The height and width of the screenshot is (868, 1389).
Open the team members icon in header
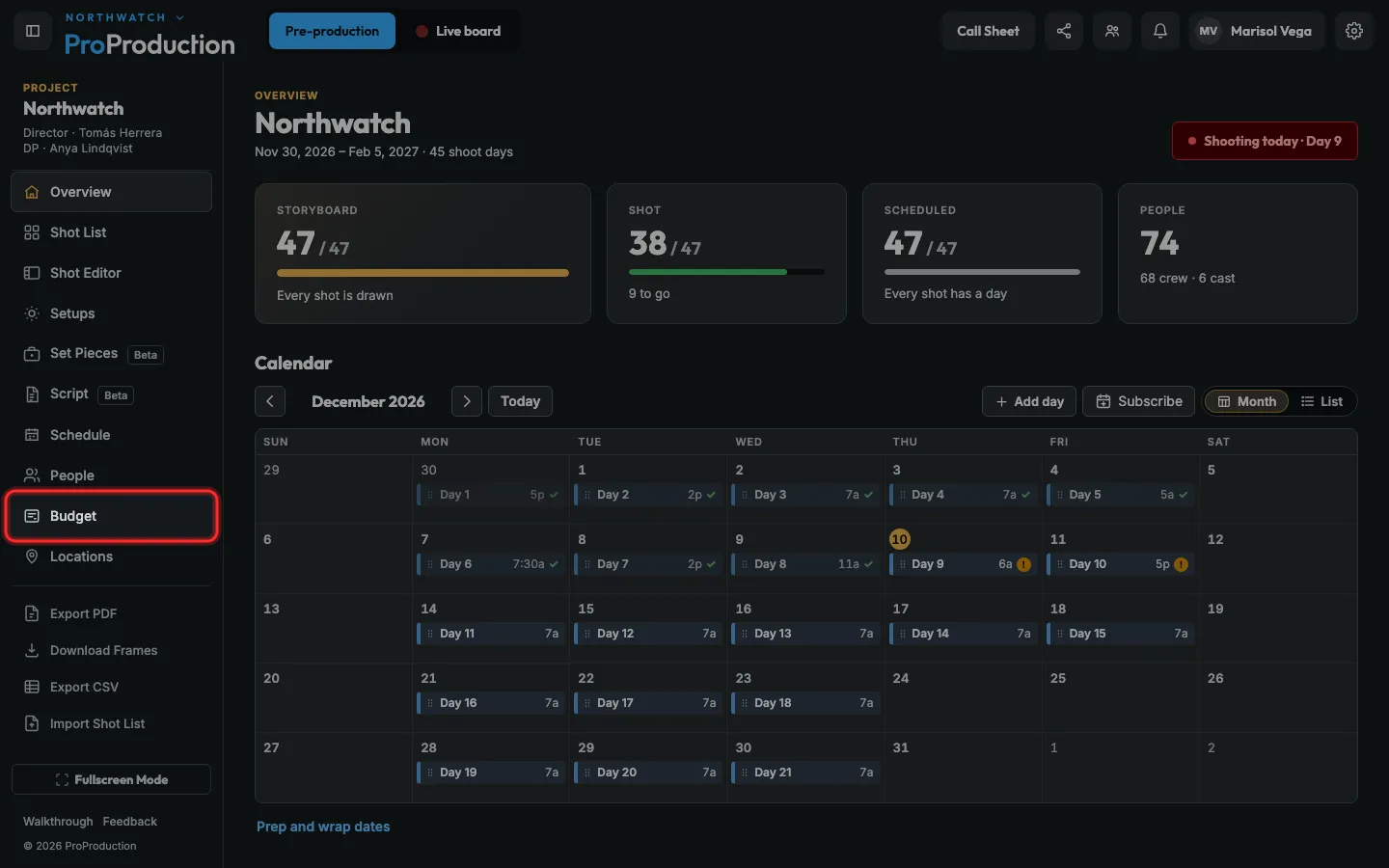click(1112, 31)
